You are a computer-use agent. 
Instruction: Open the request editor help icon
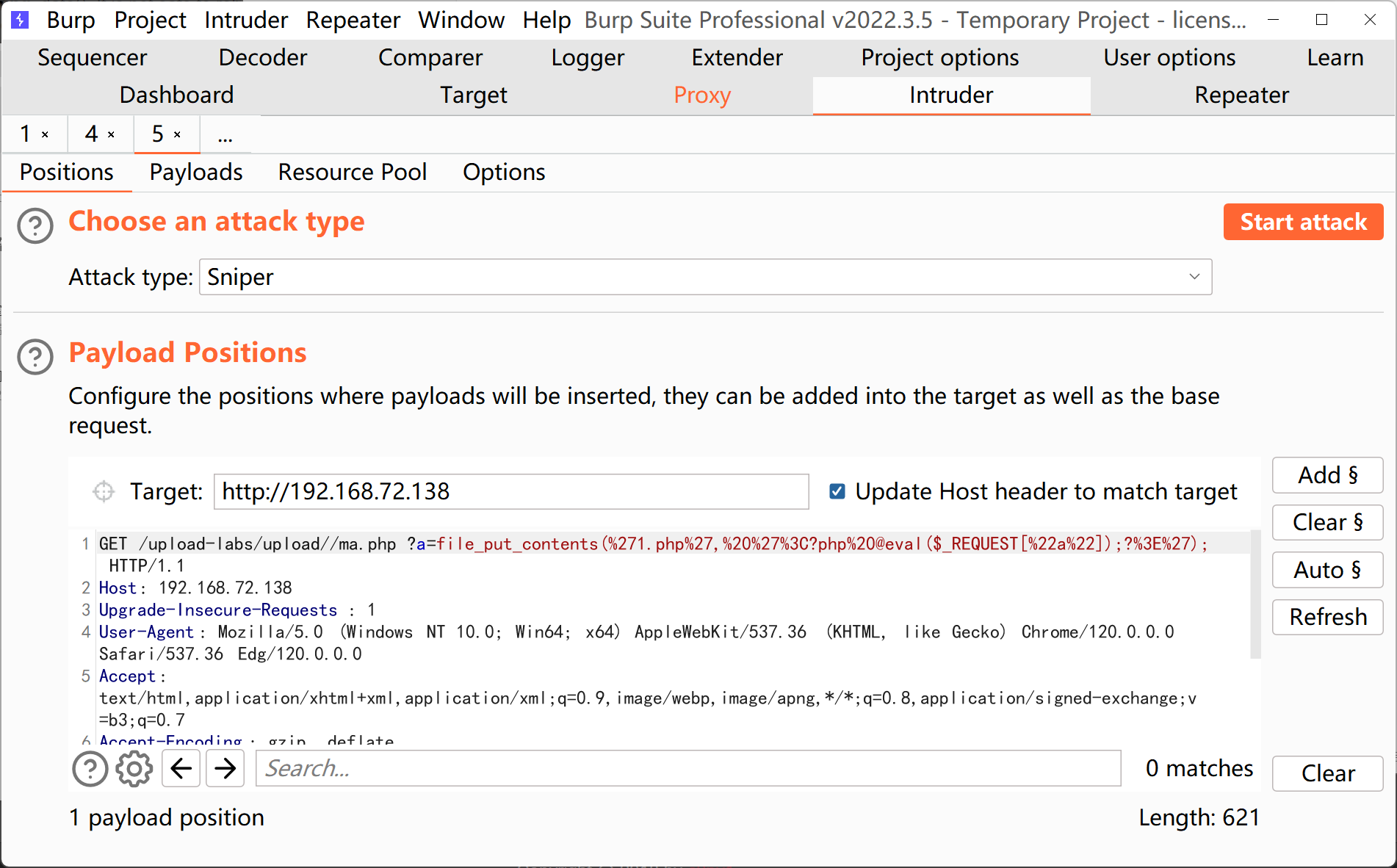[90, 769]
